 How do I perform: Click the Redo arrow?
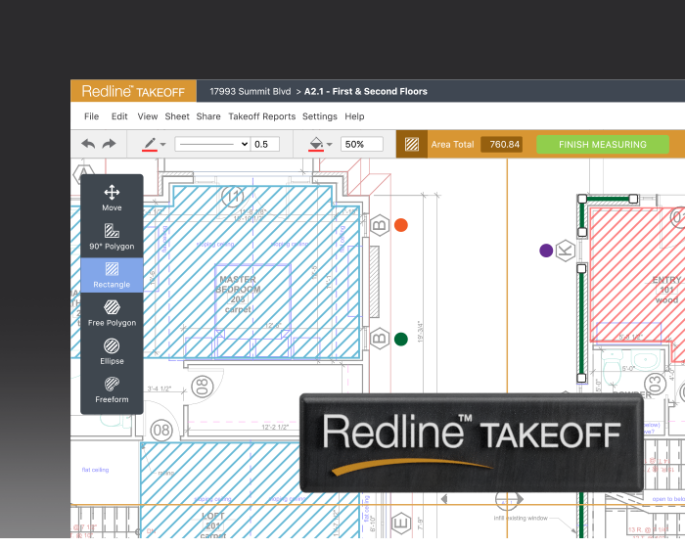[x=109, y=144]
